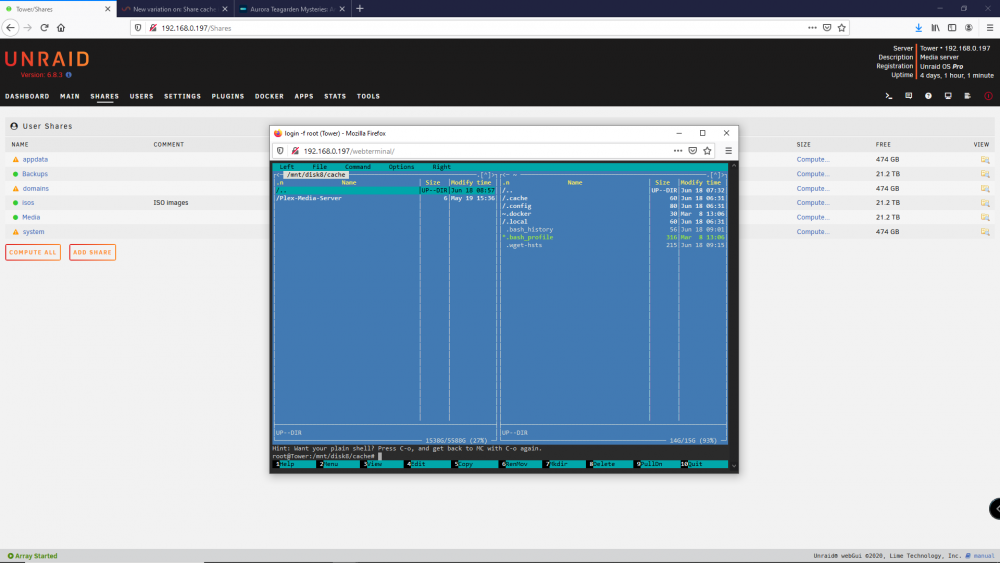1000x563 pixels.
Task: Bookmark this page with the star icon
Action: coord(841,27)
